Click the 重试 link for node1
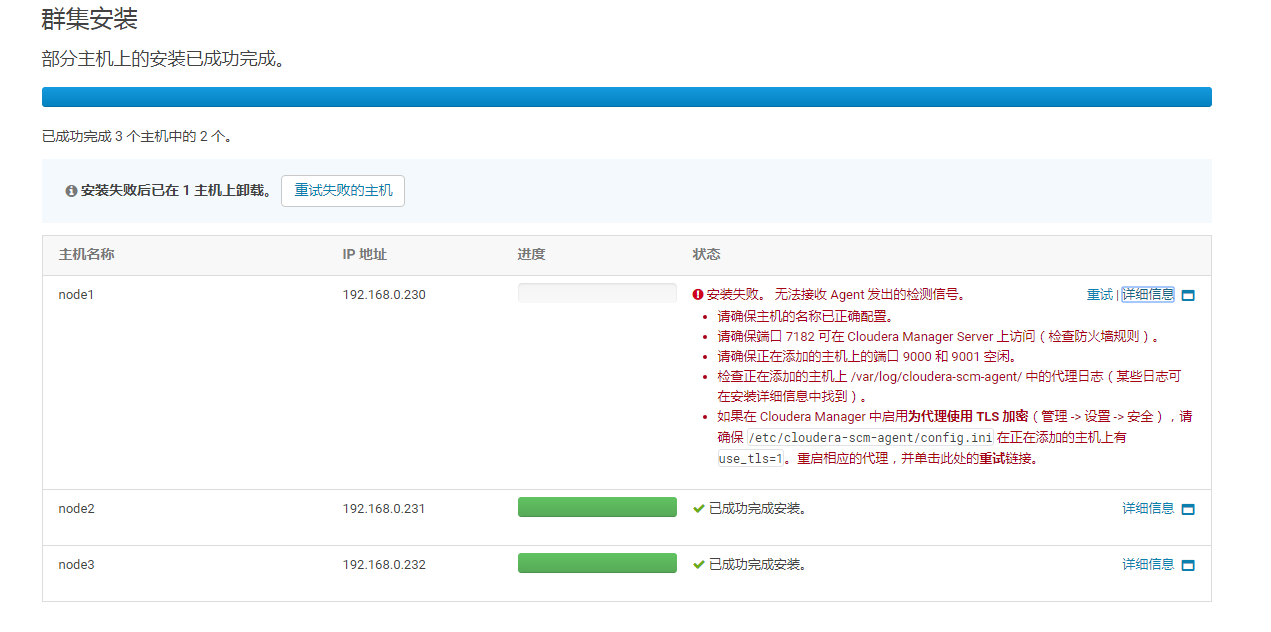 tap(1099, 294)
